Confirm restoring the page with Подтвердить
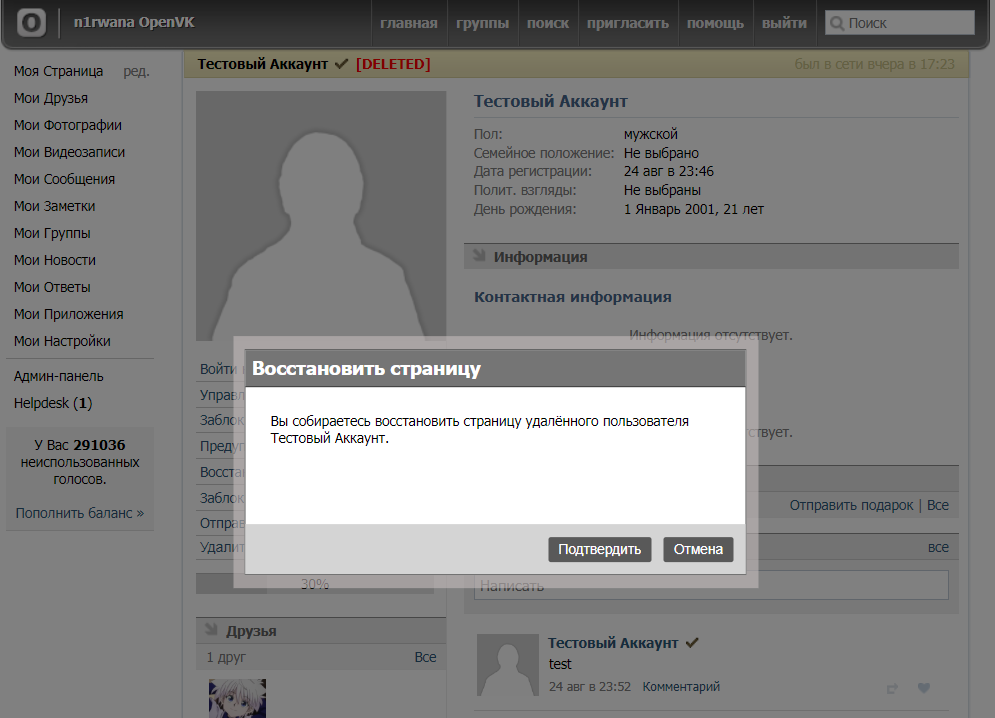Image resolution: width=995 pixels, height=718 pixels. click(x=600, y=549)
